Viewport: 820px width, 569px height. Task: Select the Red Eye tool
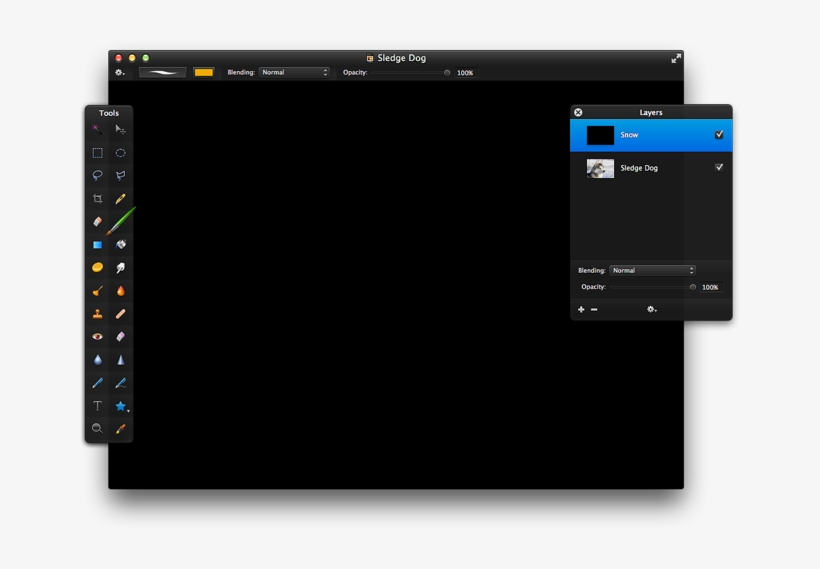(97, 337)
